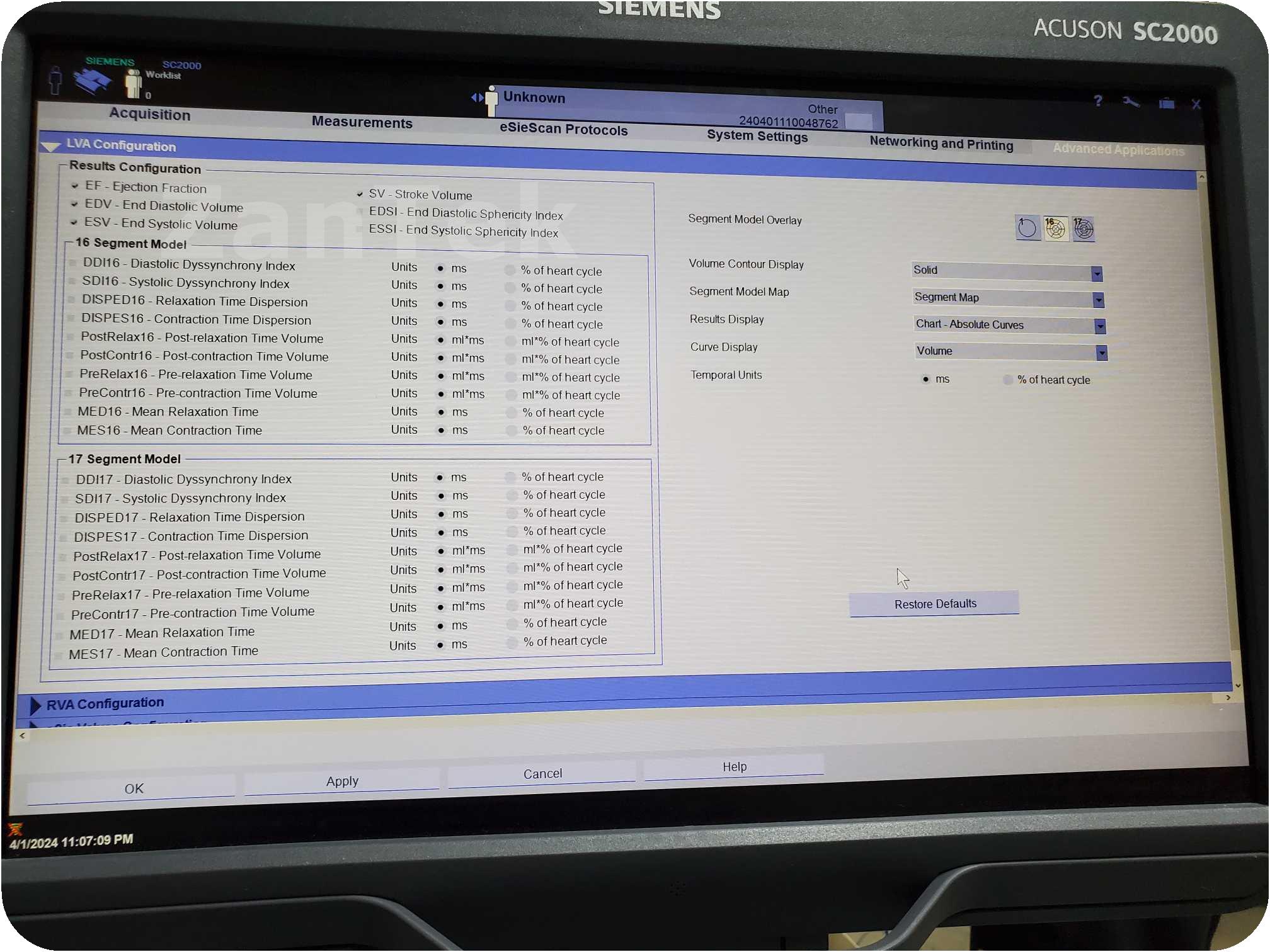This screenshot has height=952, width=1270.
Task: Click the blue transducer probe icon
Action: (x=92, y=81)
